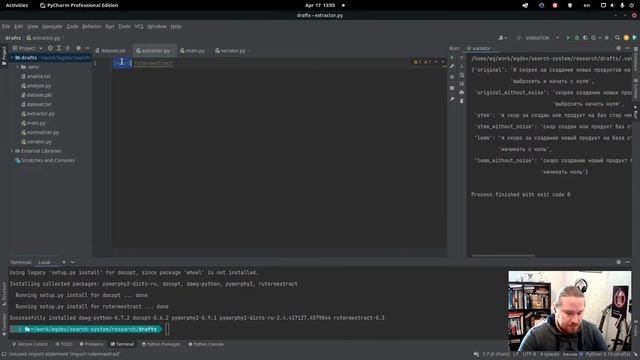The height and width of the screenshot is (360, 640).
Task: Click the expand all icon in Project panel
Action: tap(59, 48)
